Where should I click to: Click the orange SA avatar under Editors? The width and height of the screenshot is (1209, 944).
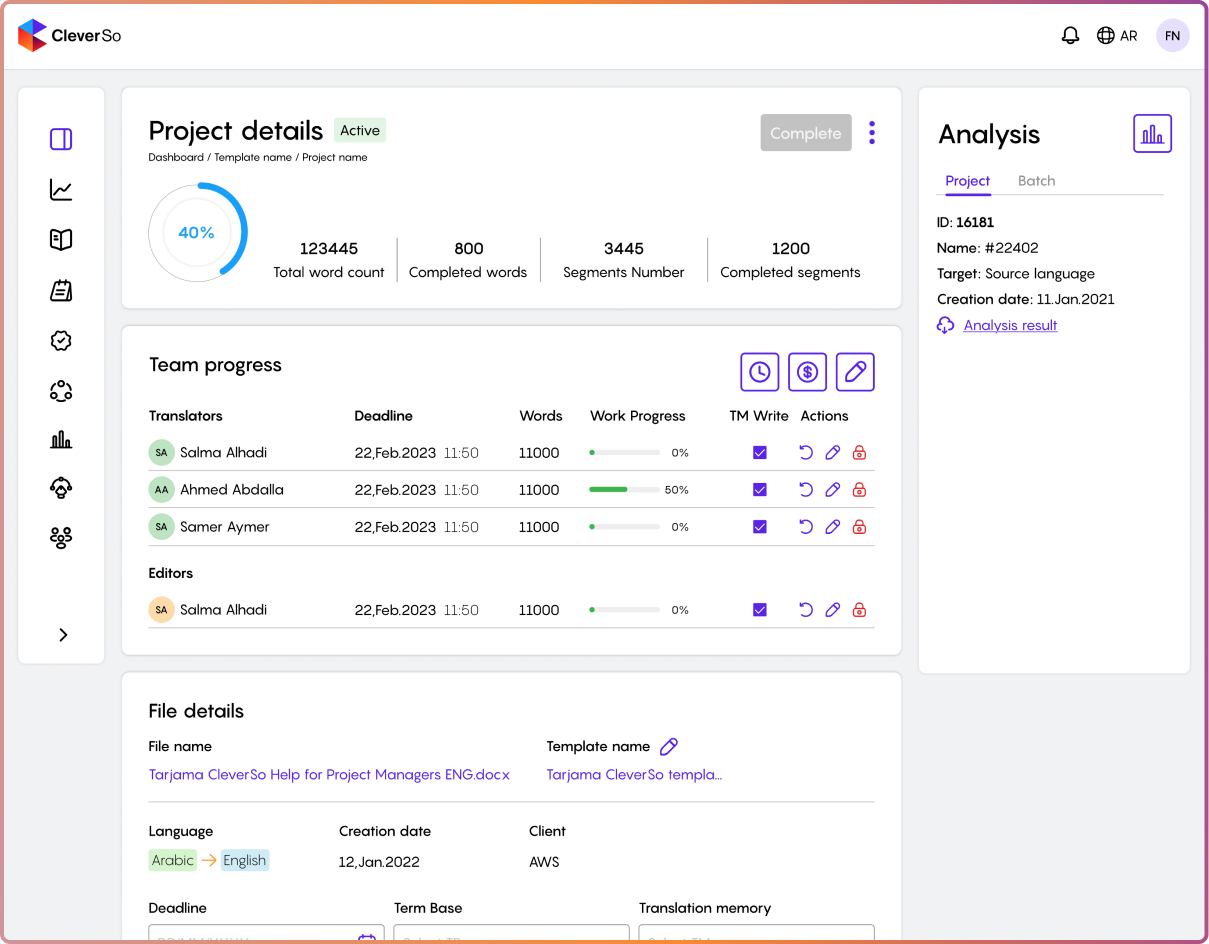point(161,610)
